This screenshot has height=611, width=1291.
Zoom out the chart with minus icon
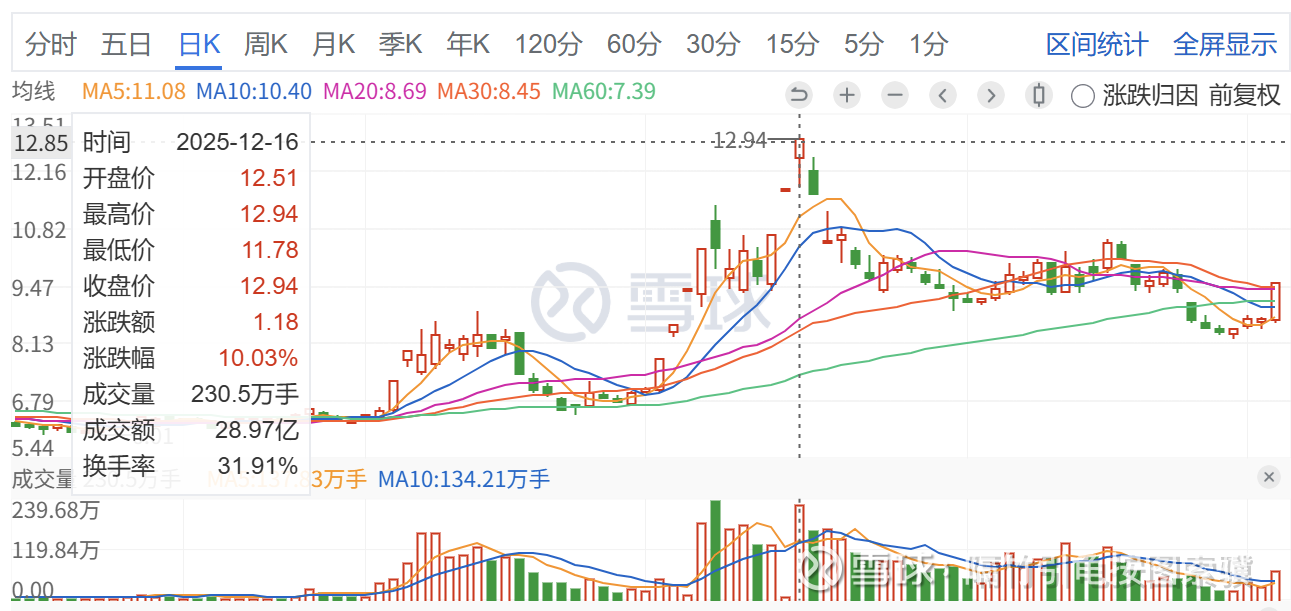coord(895,95)
